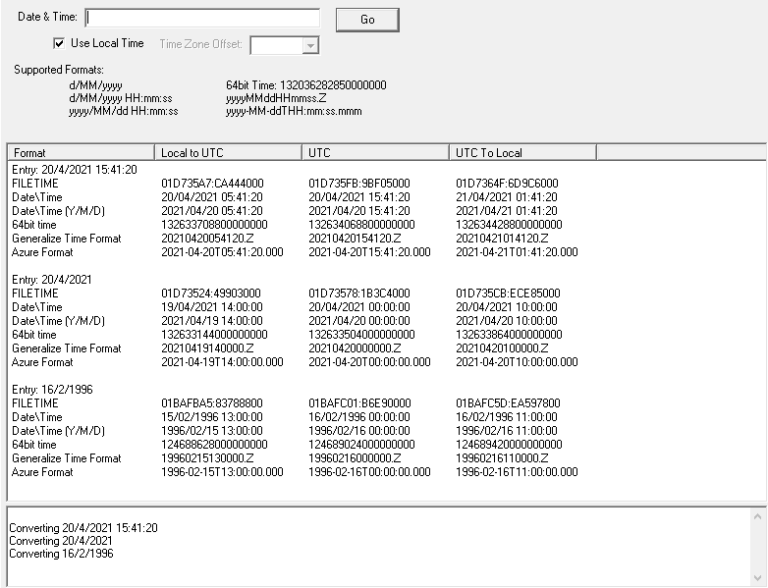Click the UTC To Local column header

coord(523,153)
